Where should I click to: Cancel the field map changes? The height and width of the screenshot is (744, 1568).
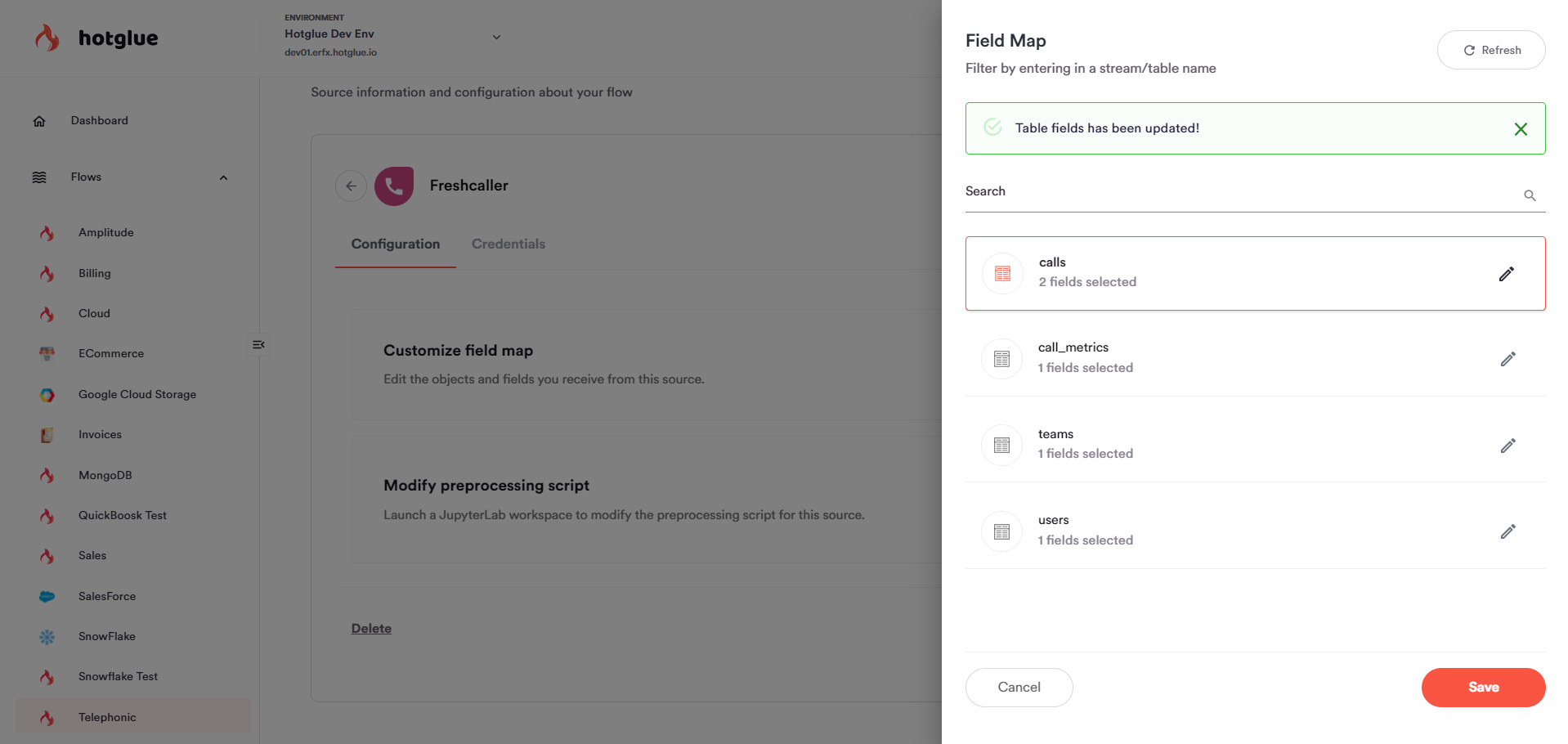[x=1019, y=688]
